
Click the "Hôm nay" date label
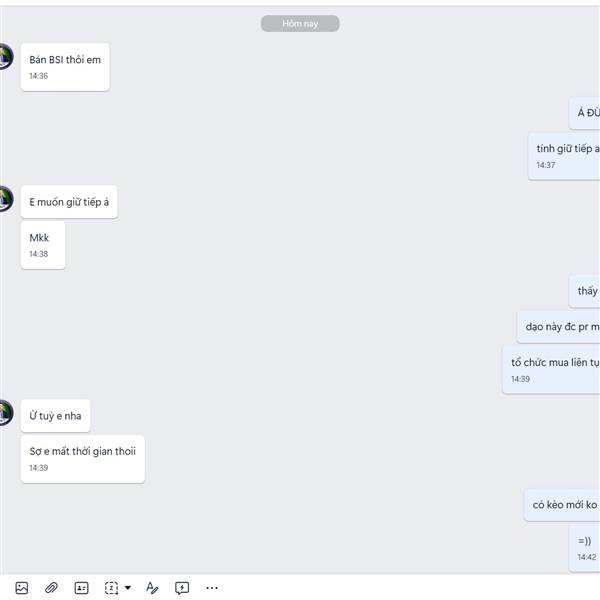click(300, 23)
